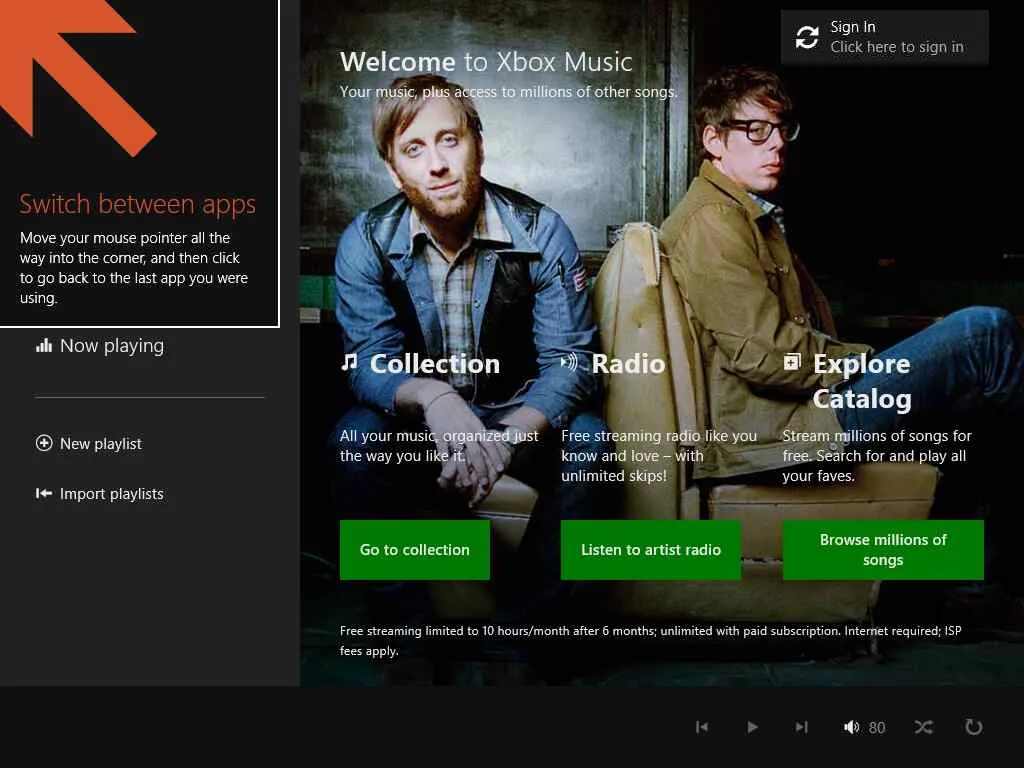Select the Radio heading

628,364
